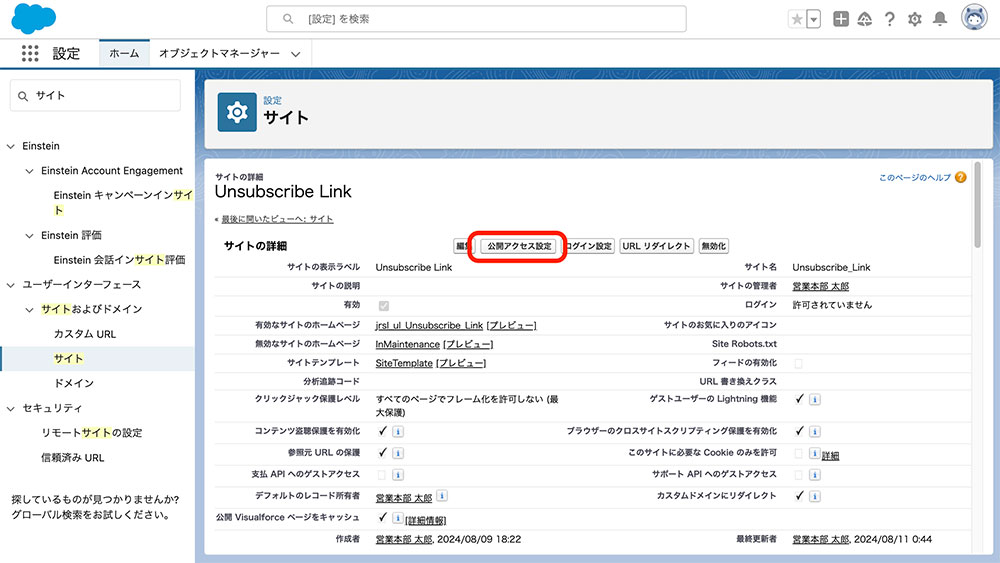Click the URL リダイレクト button
This screenshot has height=563, width=1000.
click(x=656, y=246)
